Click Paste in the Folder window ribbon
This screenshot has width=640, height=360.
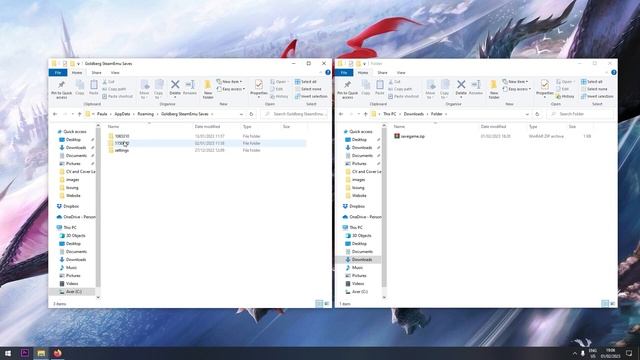click(380, 87)
